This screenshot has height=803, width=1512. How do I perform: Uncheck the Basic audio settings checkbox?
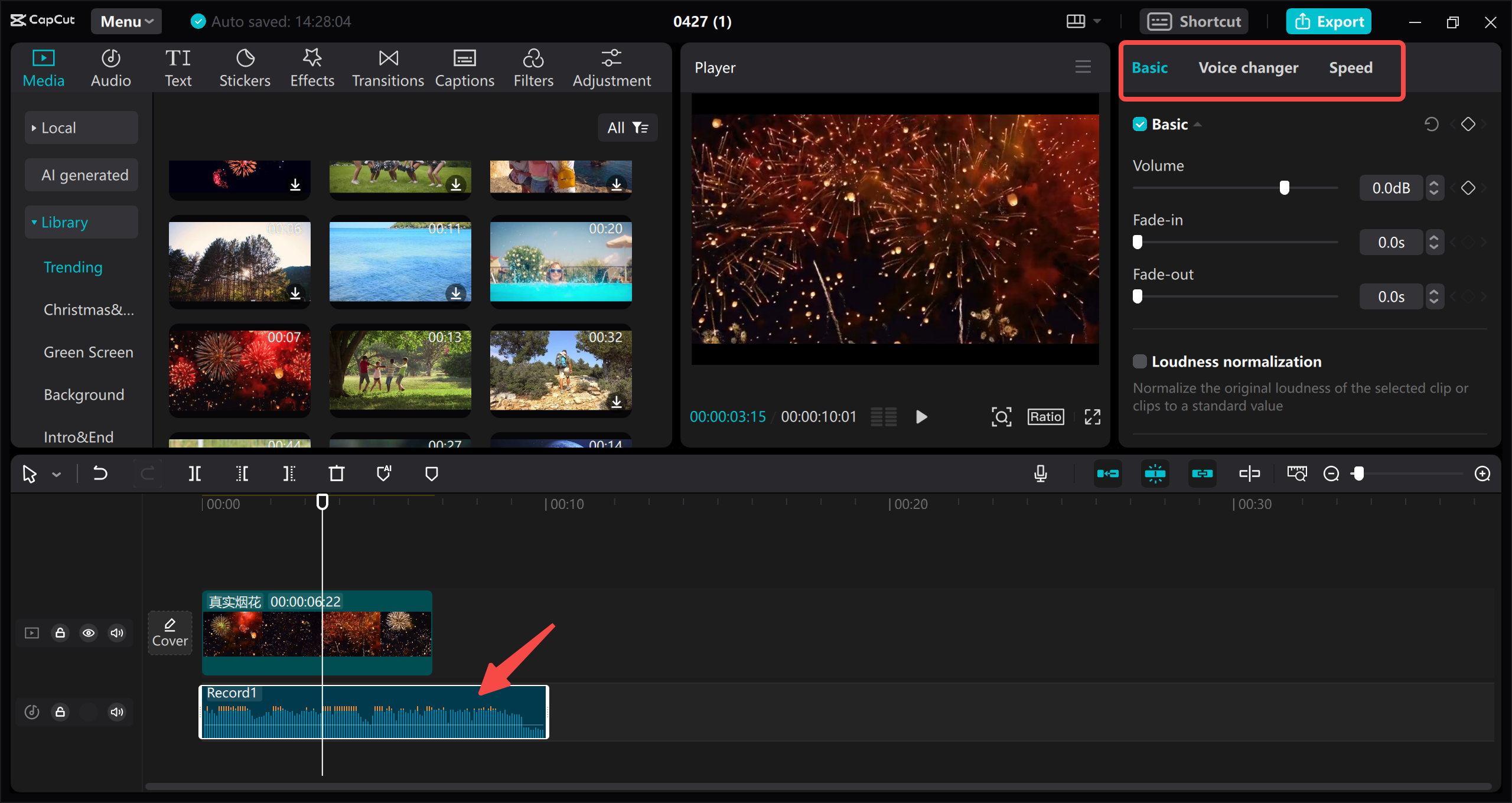1140,125
